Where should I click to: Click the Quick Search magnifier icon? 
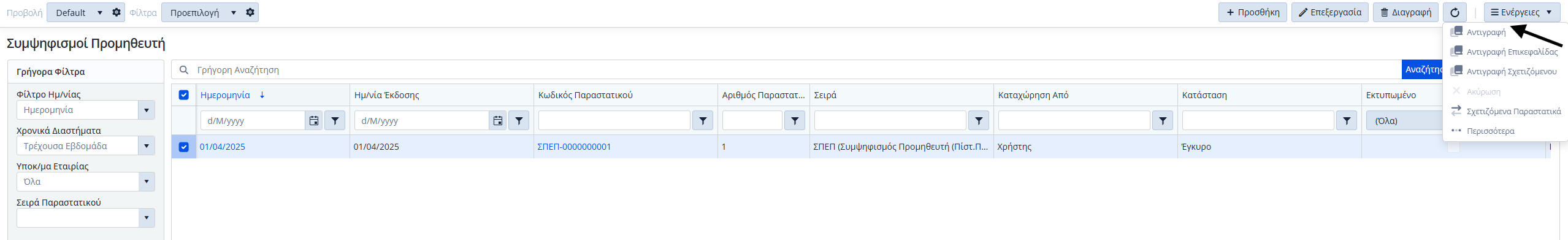(184, 70)
